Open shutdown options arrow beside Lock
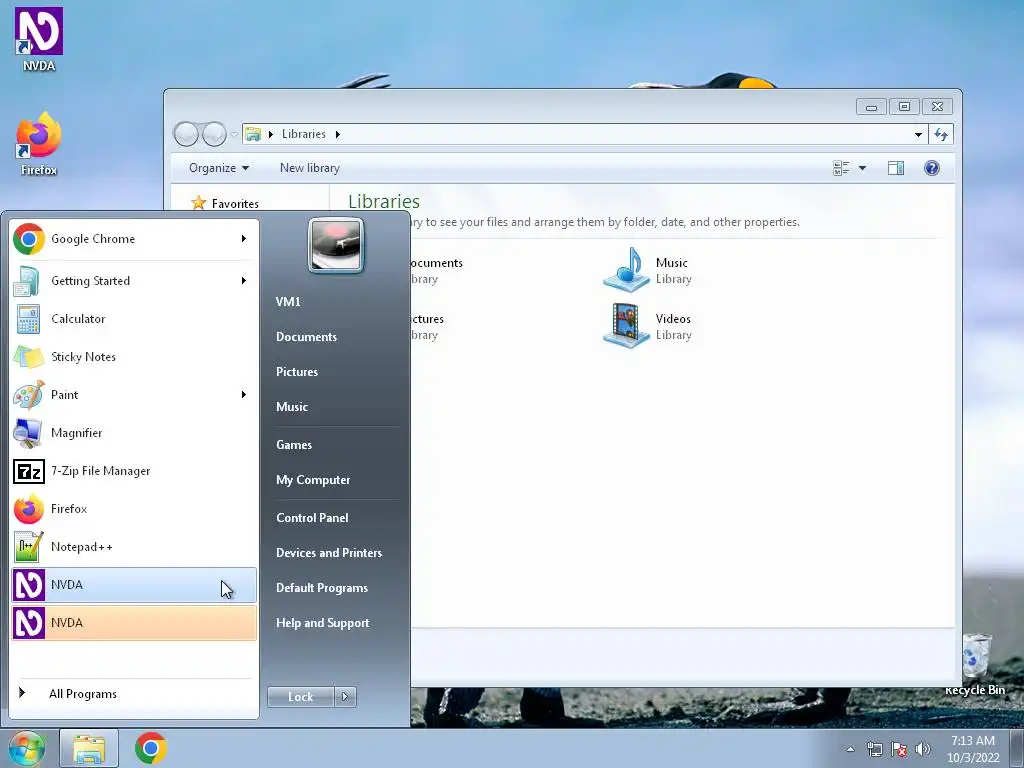The image size is (1024, 768). coord(345,697)
